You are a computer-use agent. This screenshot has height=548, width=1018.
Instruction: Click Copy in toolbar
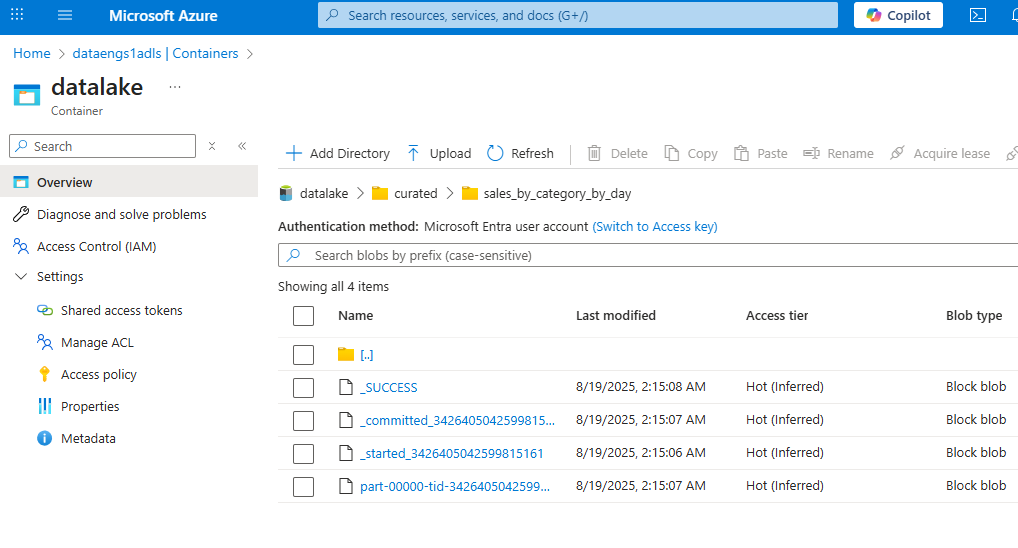pyautogui.click(x=691, y=153)
